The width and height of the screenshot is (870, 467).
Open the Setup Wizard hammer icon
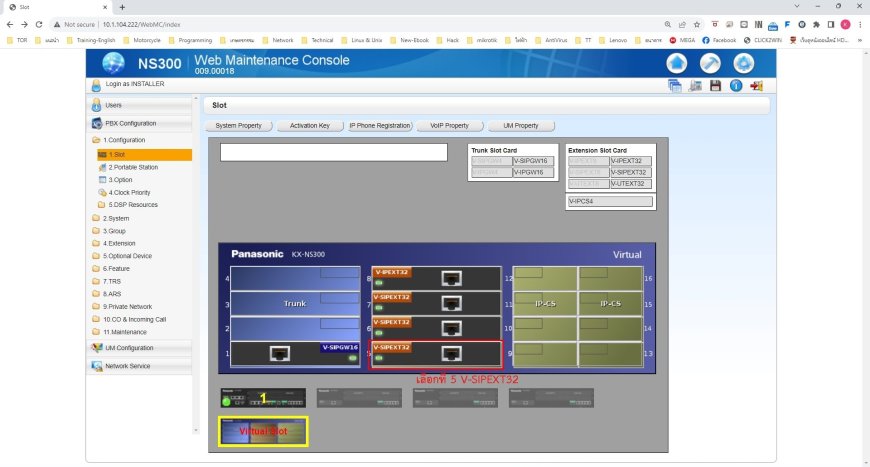pyautogui.click(x=710, y=63)
